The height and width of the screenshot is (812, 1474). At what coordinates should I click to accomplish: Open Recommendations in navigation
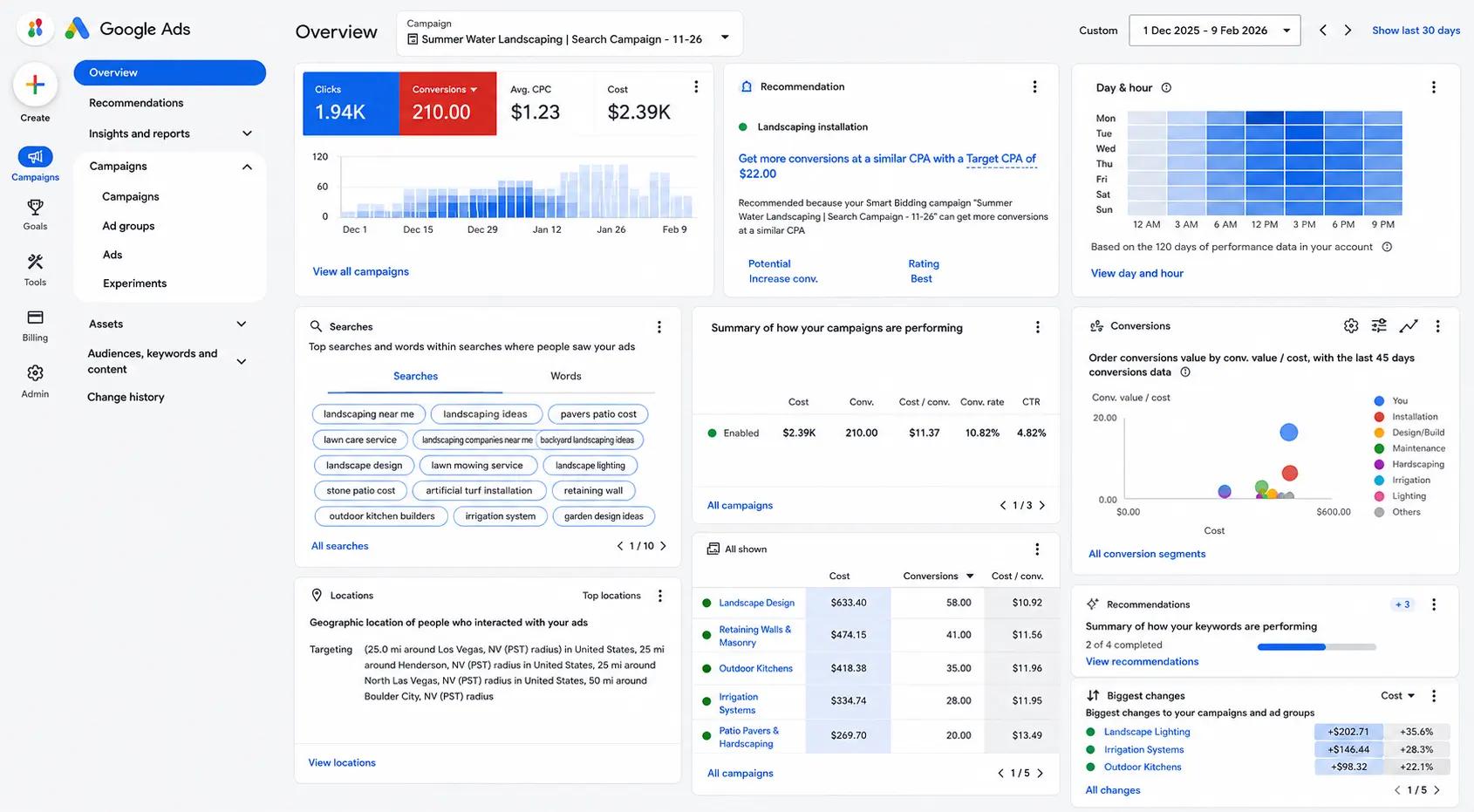click(x=136, y=103)
